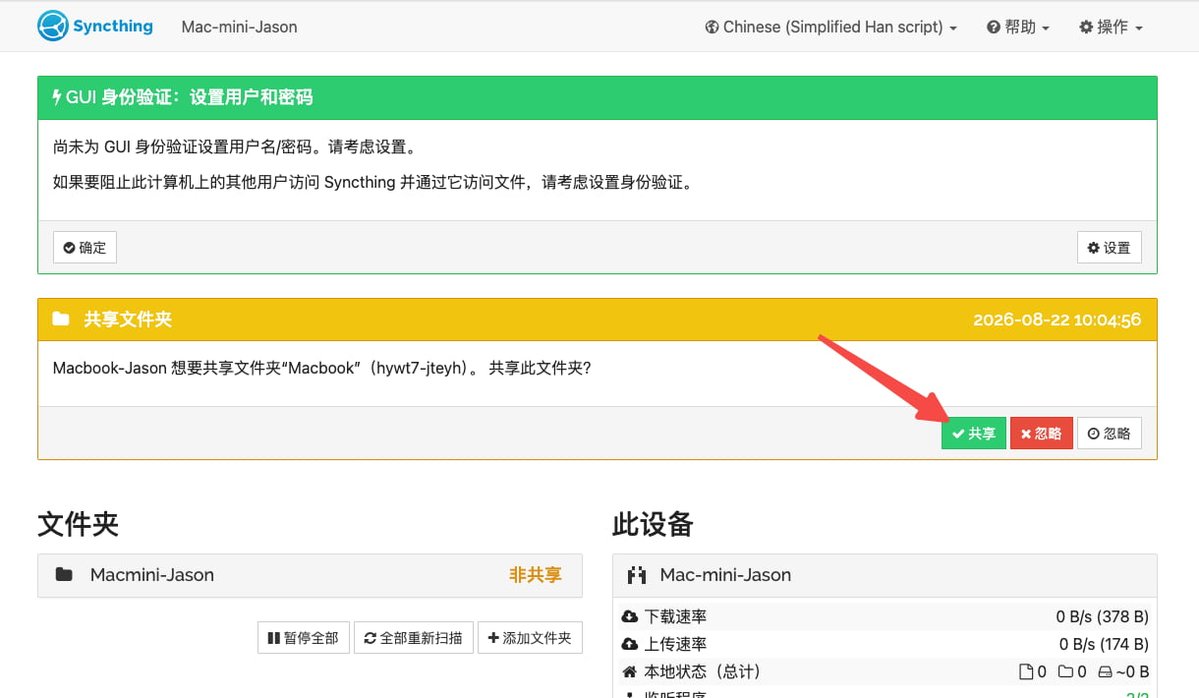
Task: Click the device icon beside Mac-mini-Jason
Action: pos(636,575)
